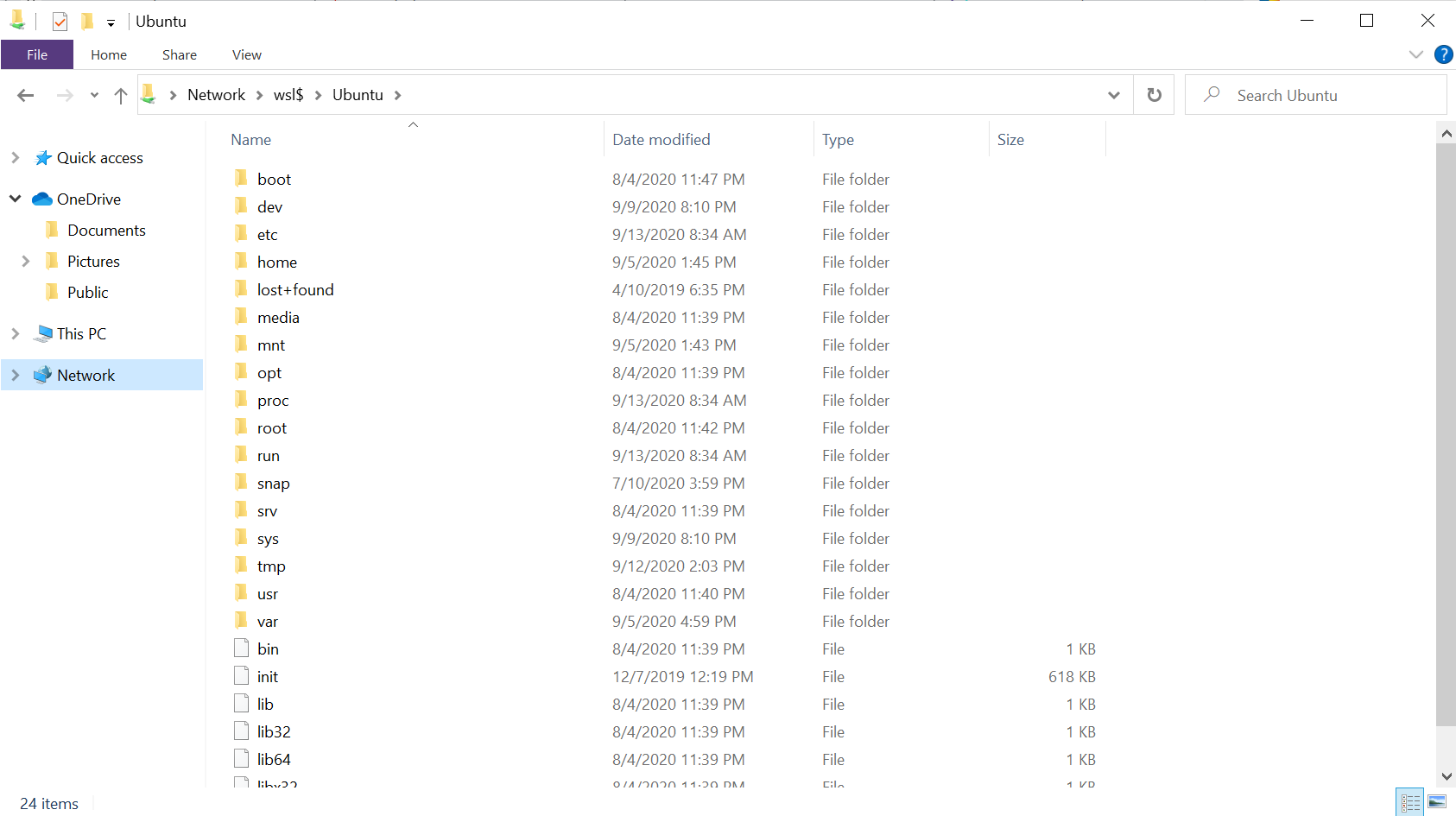
Task: Switch to Details view in status bar
Action: (1410, 802)
